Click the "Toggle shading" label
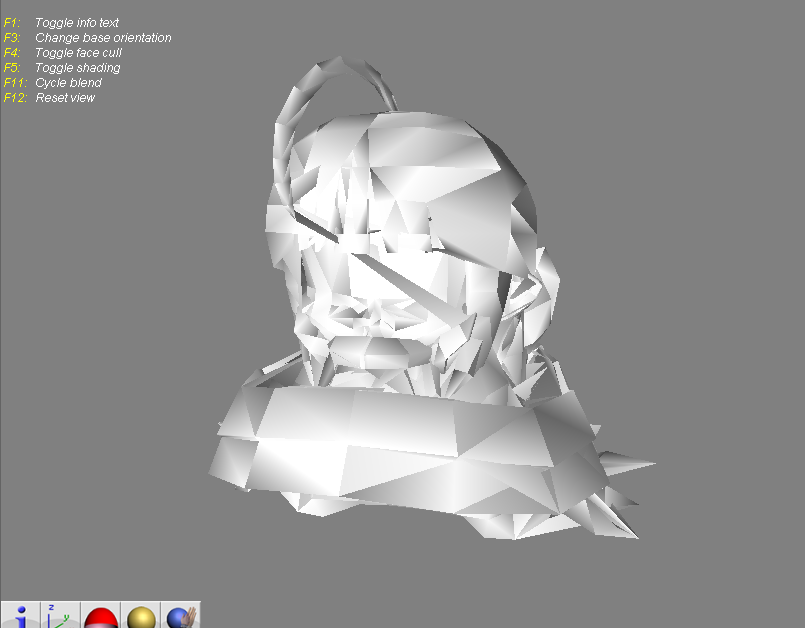 [x=77, y=67]
